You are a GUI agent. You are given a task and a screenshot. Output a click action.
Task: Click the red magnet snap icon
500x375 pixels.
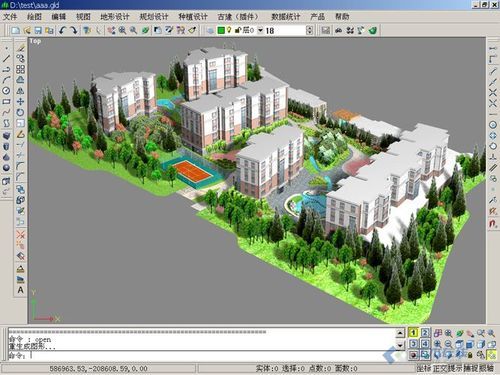click(x=493, y=223)
